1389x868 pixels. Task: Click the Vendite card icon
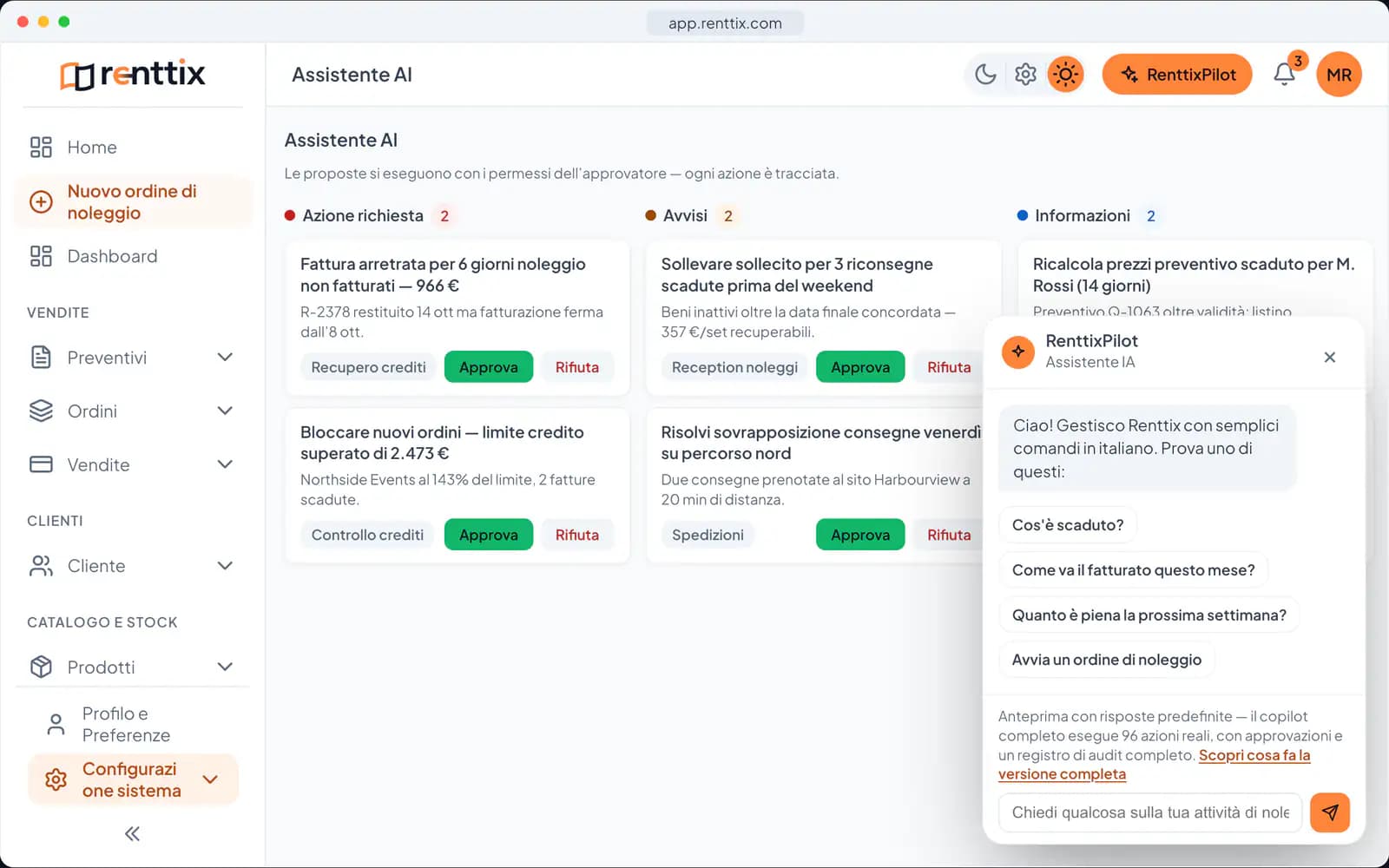tap(41, 464)
